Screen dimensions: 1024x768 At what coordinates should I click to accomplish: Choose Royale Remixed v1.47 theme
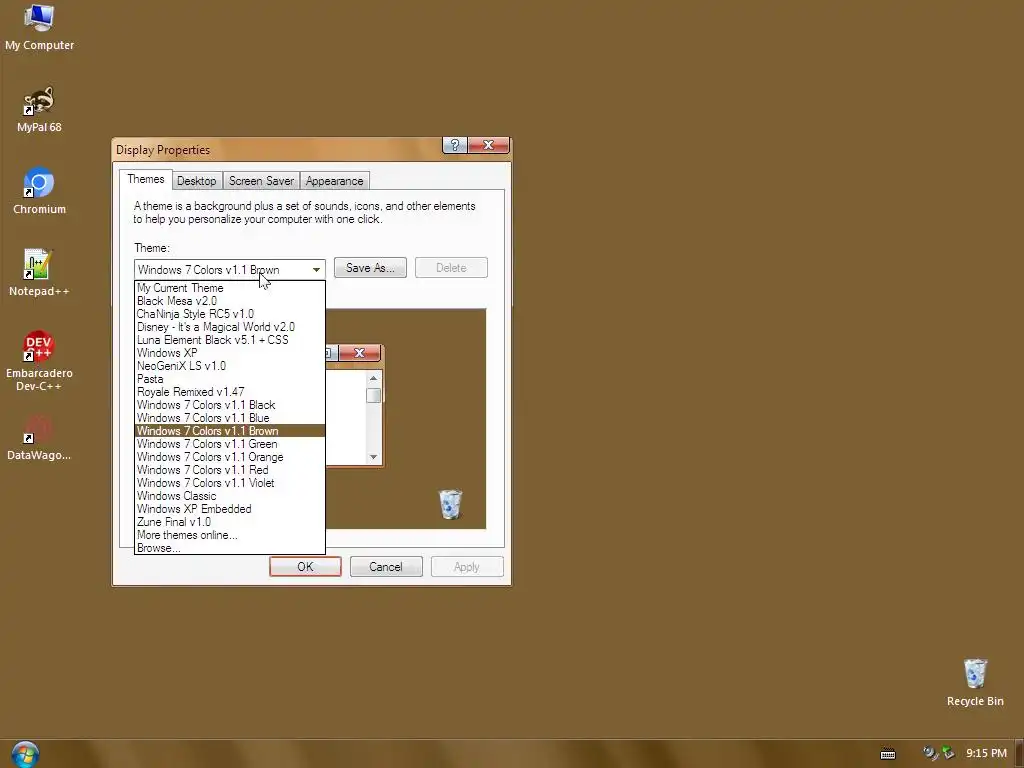coord(229,392)
